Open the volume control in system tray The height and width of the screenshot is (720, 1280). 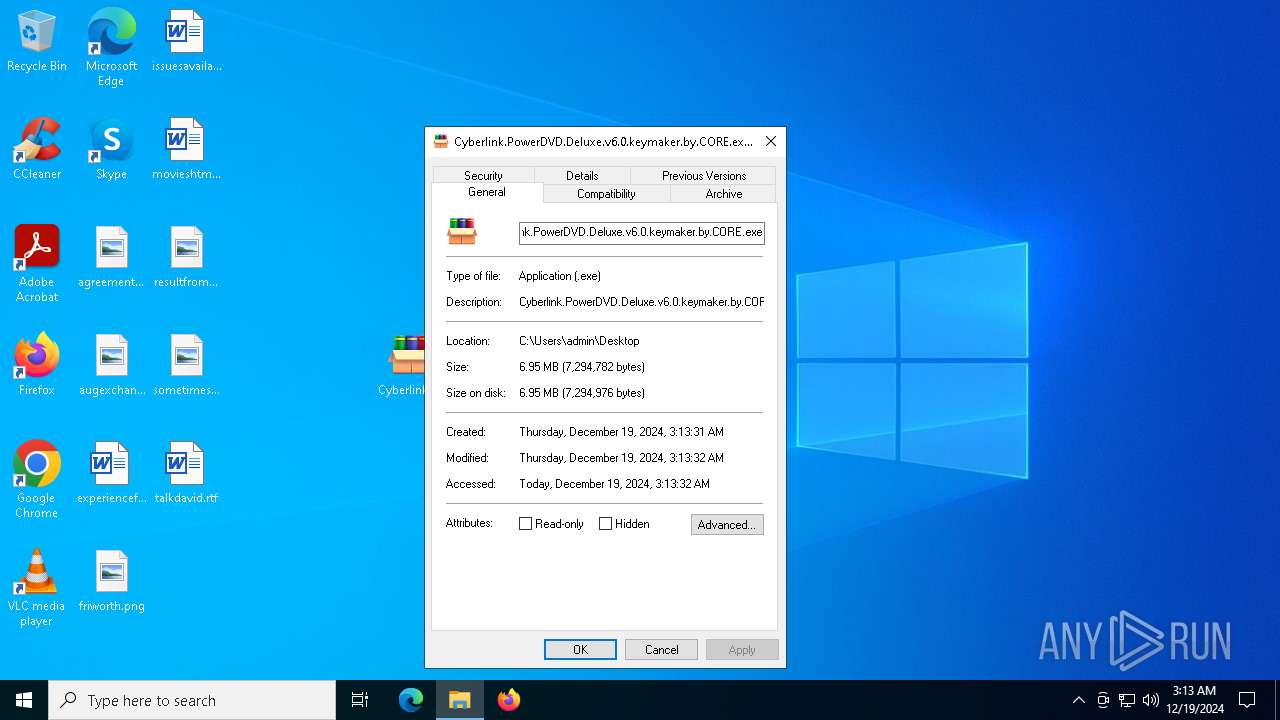(x=1151, y=700)
